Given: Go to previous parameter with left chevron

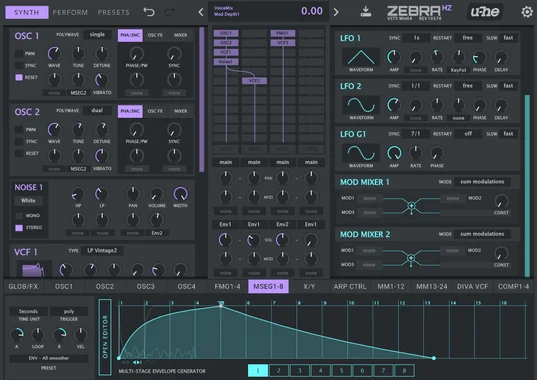Looking at the screenshot, I should tap(201, 12).
